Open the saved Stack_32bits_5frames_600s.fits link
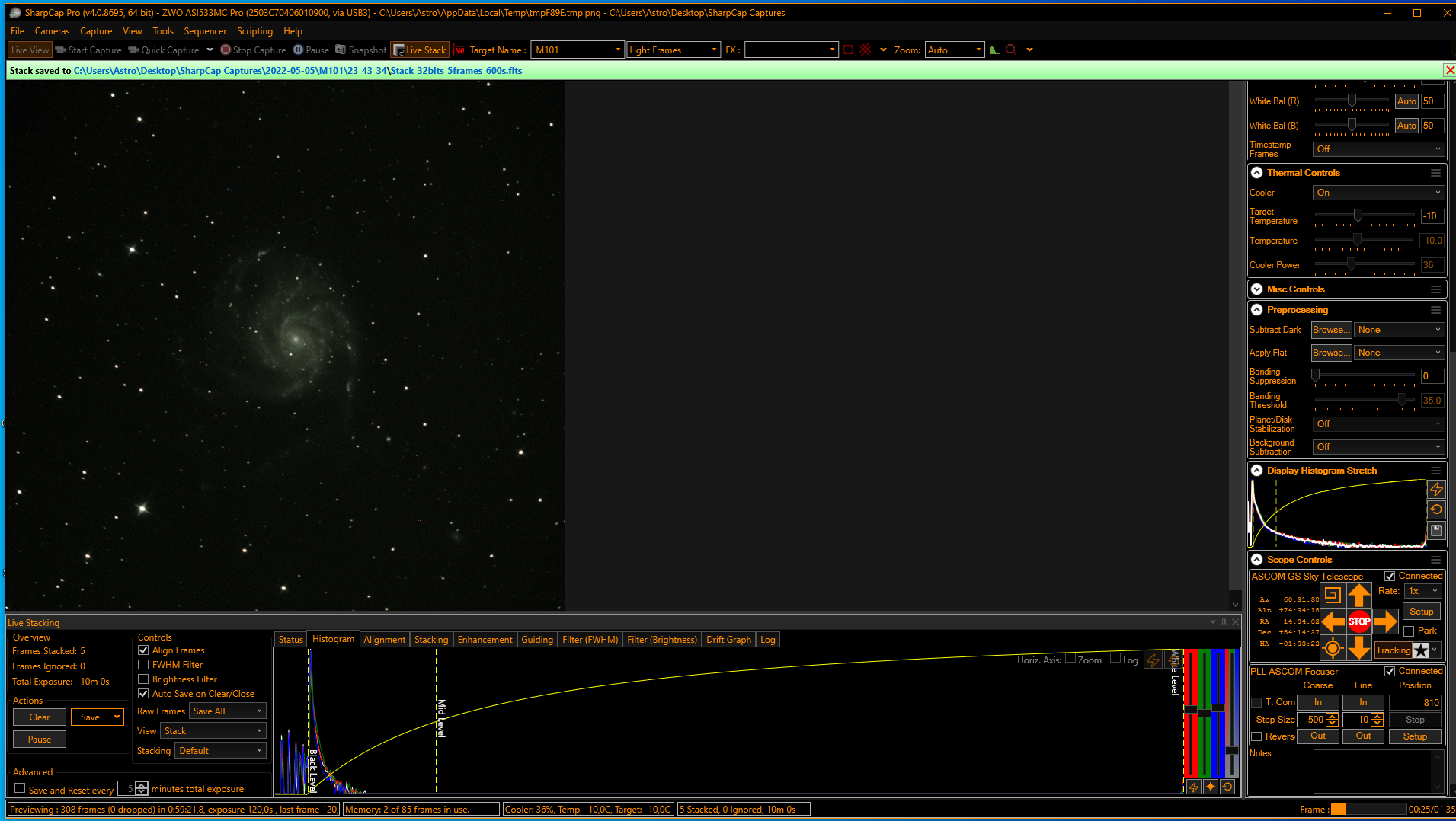This screenshot has width=1456, height=821. [456, 71]
